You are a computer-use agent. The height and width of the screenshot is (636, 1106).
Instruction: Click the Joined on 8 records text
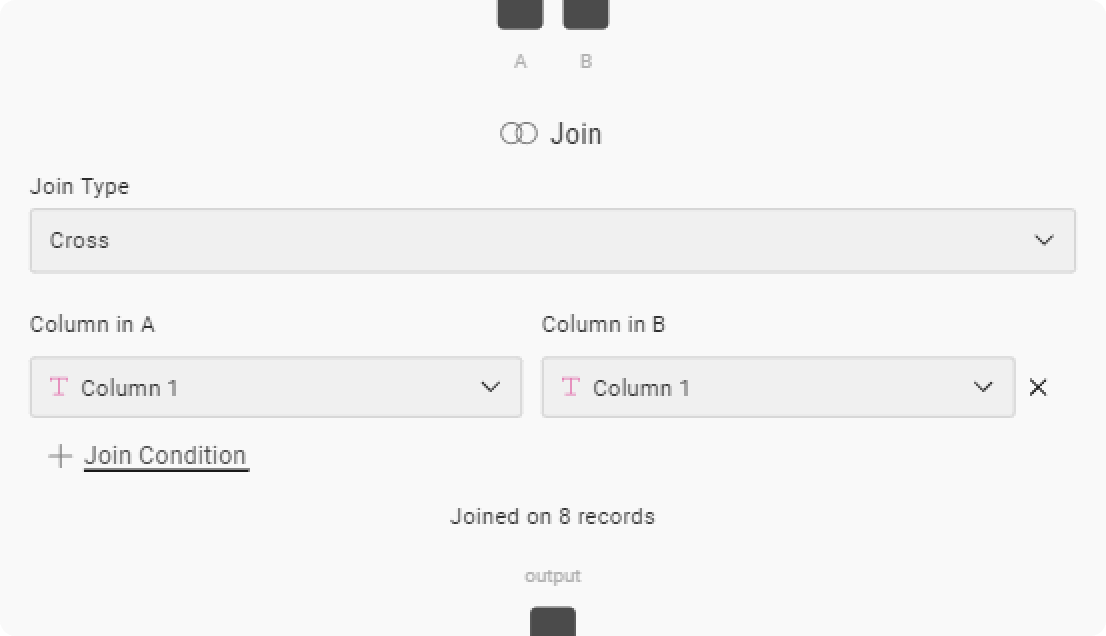pos(553,516)
